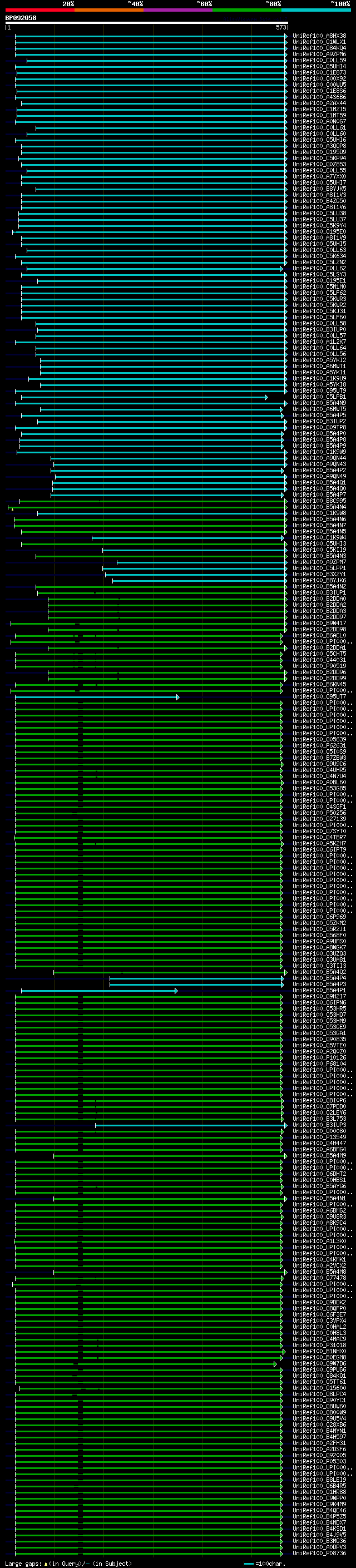The width and height of the screenshot is (356, 1568).
Task: Select hit UniRef100_C1E8S6
Action: click(x=319, y=91)
